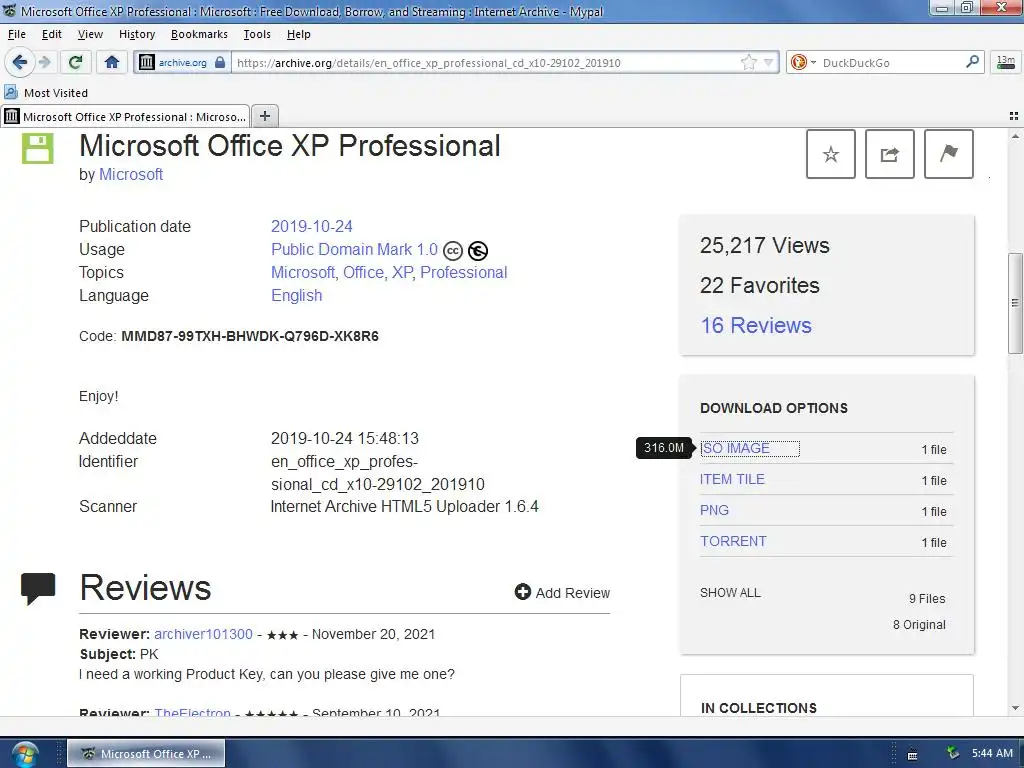1024x768 pixels.
Task: Open the File menu
Action: coord(16,34)
